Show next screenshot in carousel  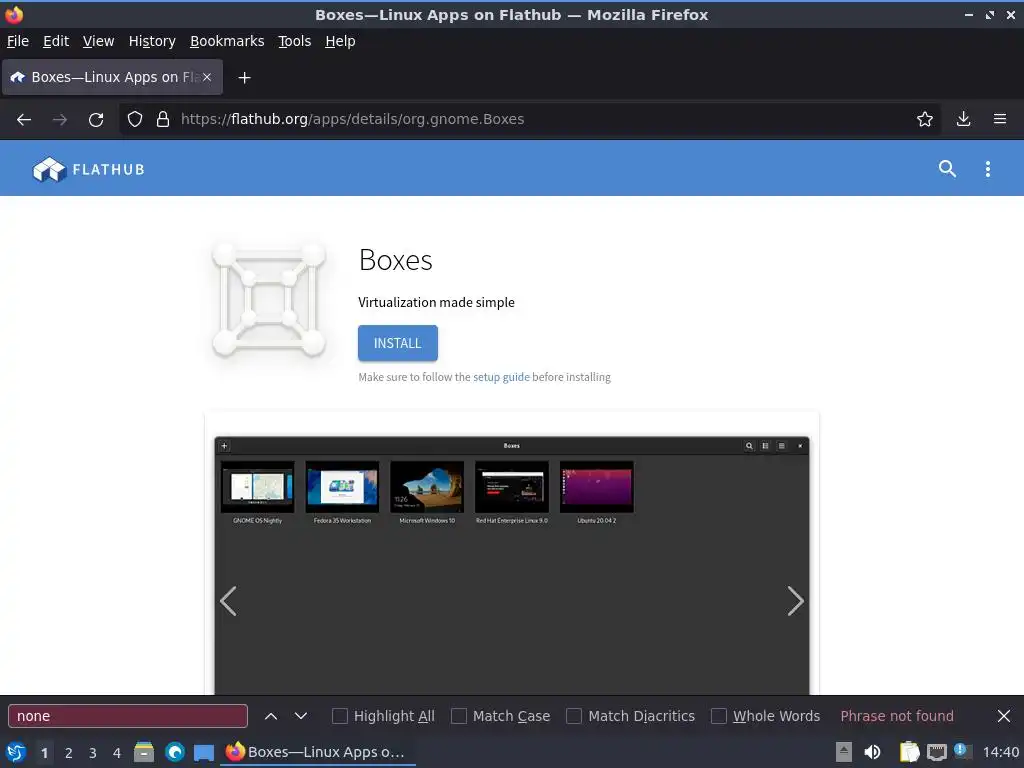795,601
